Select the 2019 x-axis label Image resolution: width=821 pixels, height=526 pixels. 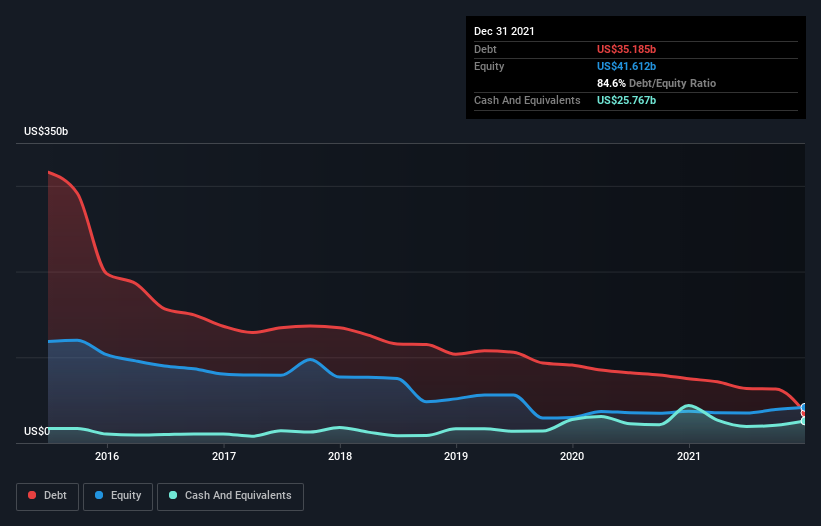click(456, 456)
